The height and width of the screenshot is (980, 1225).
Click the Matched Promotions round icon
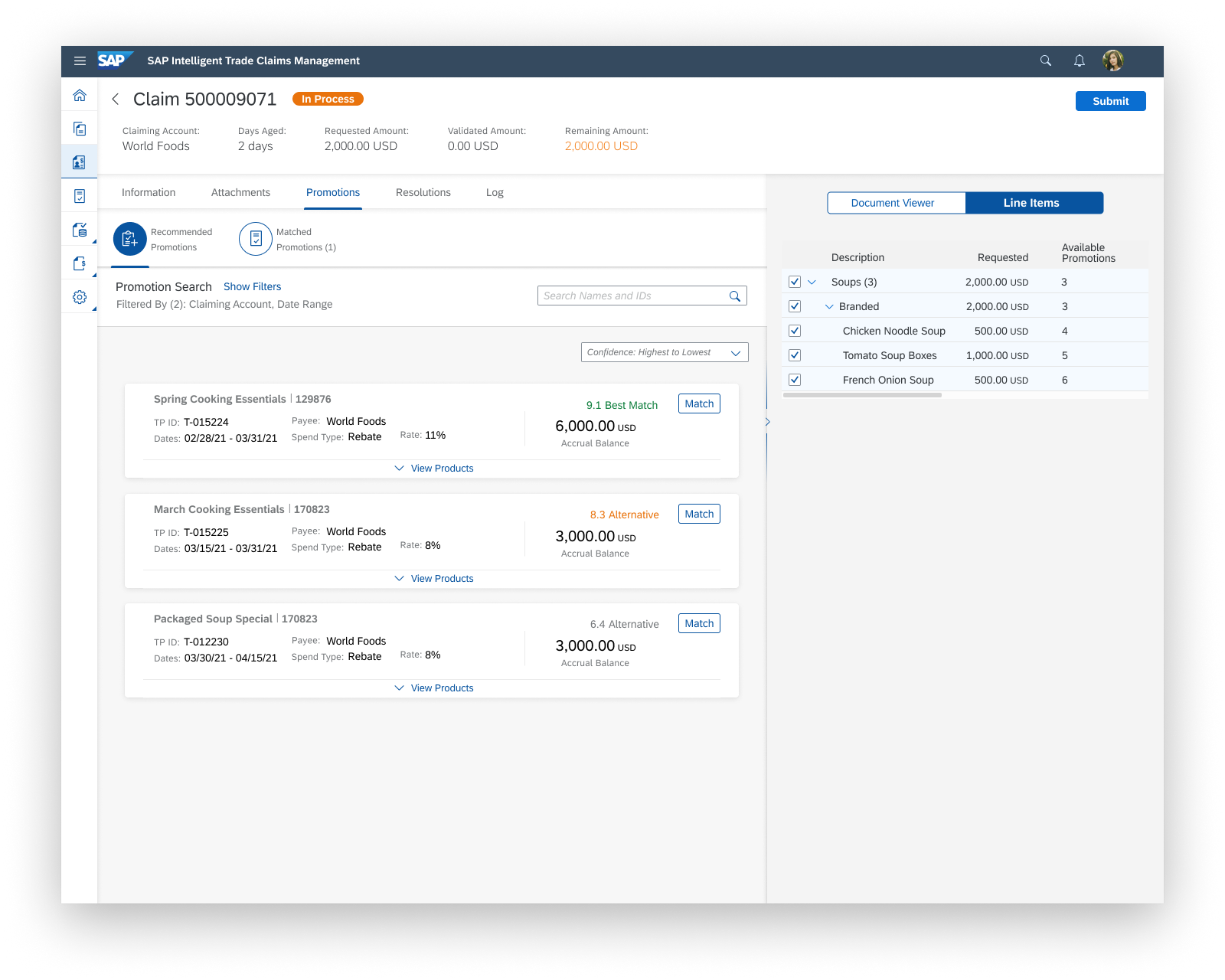[x=256, y=239]
